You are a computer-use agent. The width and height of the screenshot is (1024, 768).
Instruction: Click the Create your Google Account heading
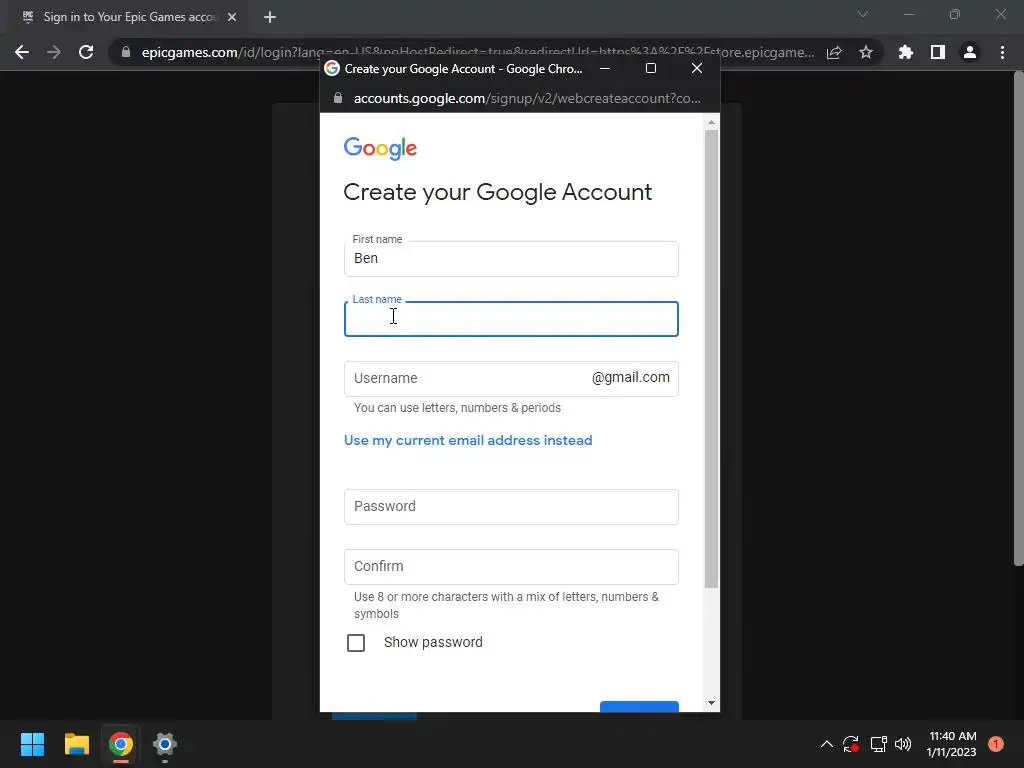click(x=498, y=192)
